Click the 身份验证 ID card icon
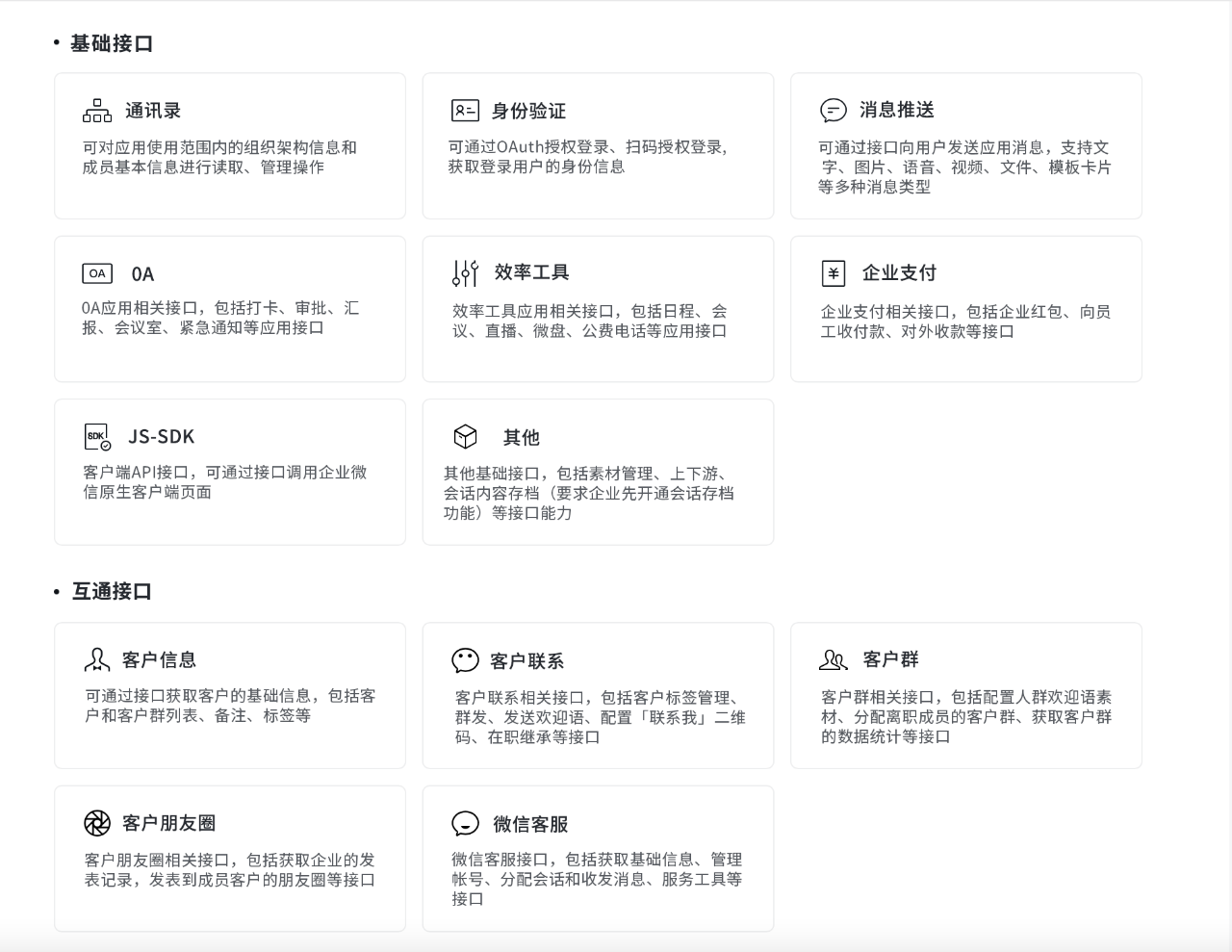 pos(465,111)
